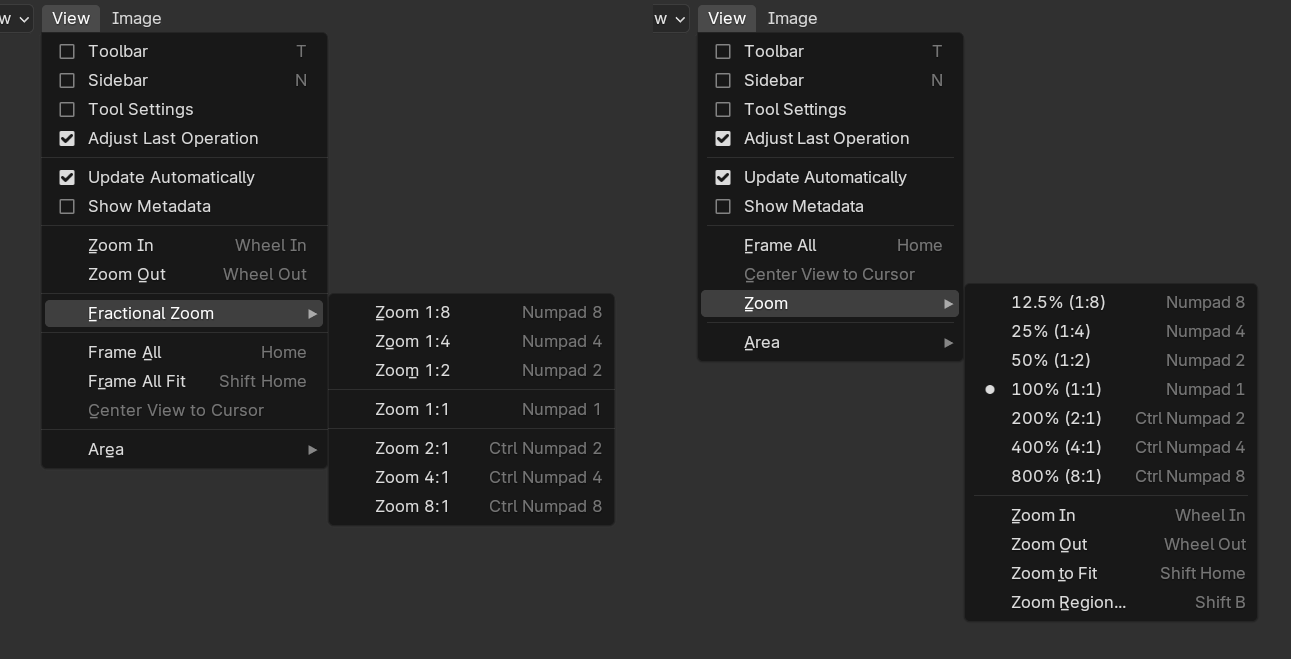Open dropdown left of right View menu

point(671,18)
